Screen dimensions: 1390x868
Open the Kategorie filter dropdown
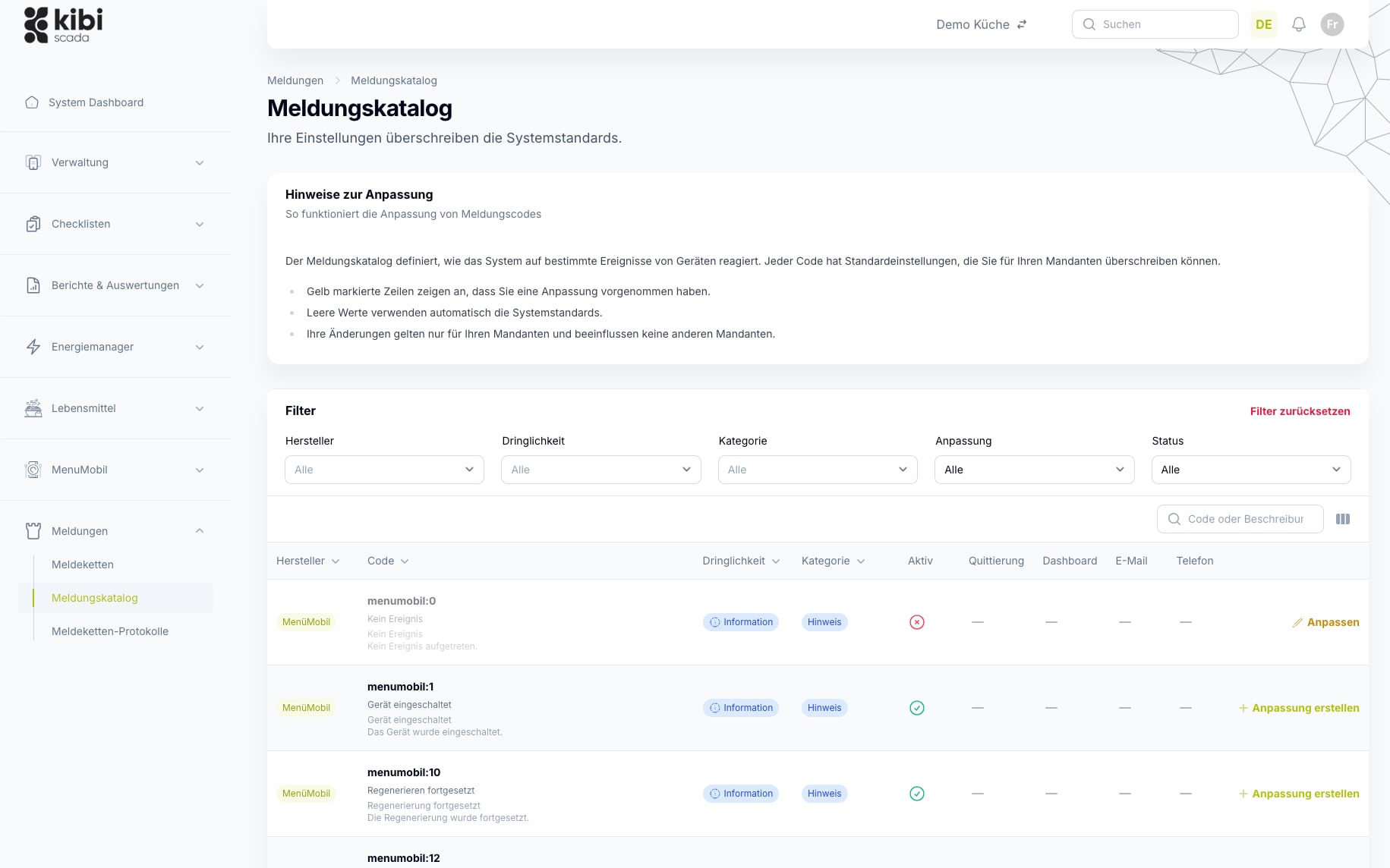click(x=818, y=470)
